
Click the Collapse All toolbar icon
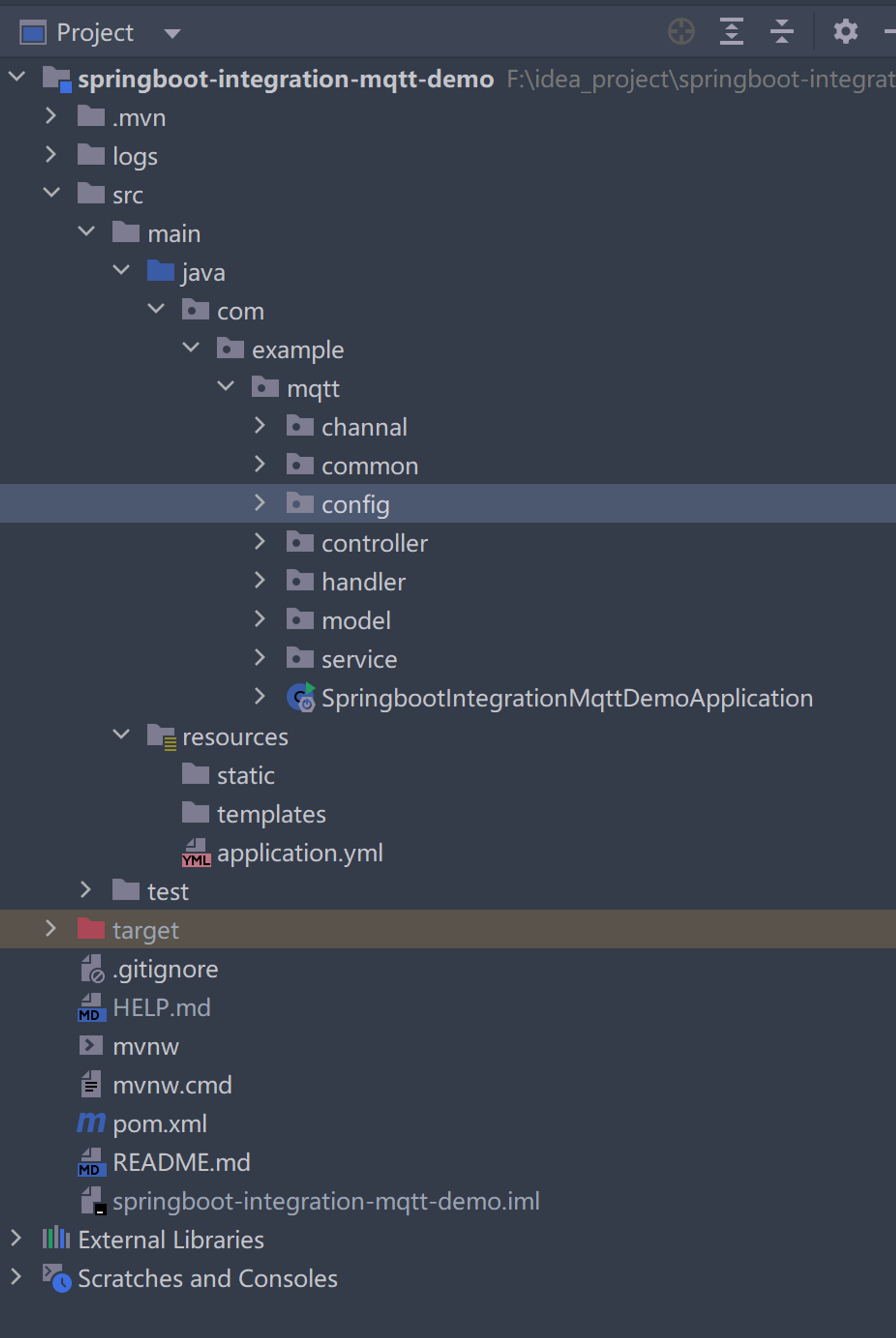click(x=782, y=31)
